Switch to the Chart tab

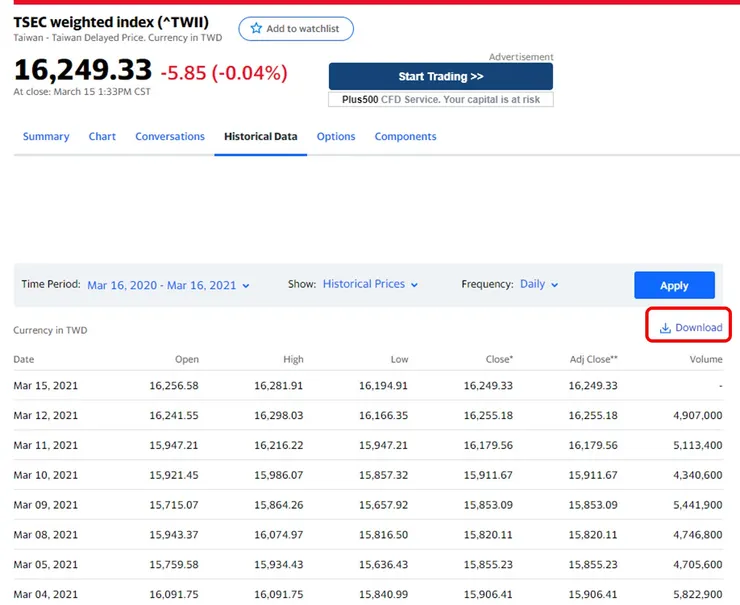102,136
